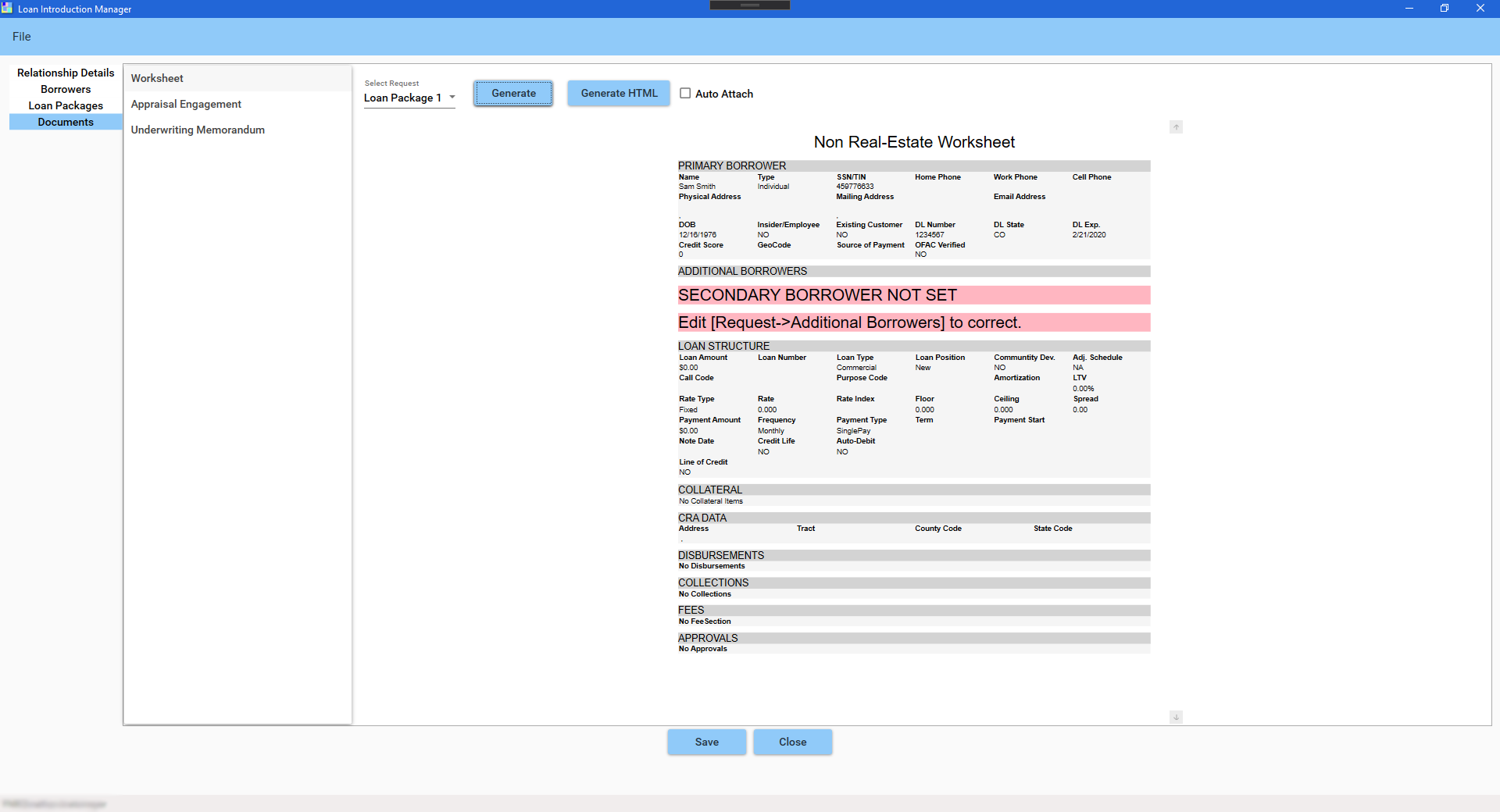The image size is (1500, 812).
Task: Click the Rate Type value Fixed
Action: tap(688, 410)
